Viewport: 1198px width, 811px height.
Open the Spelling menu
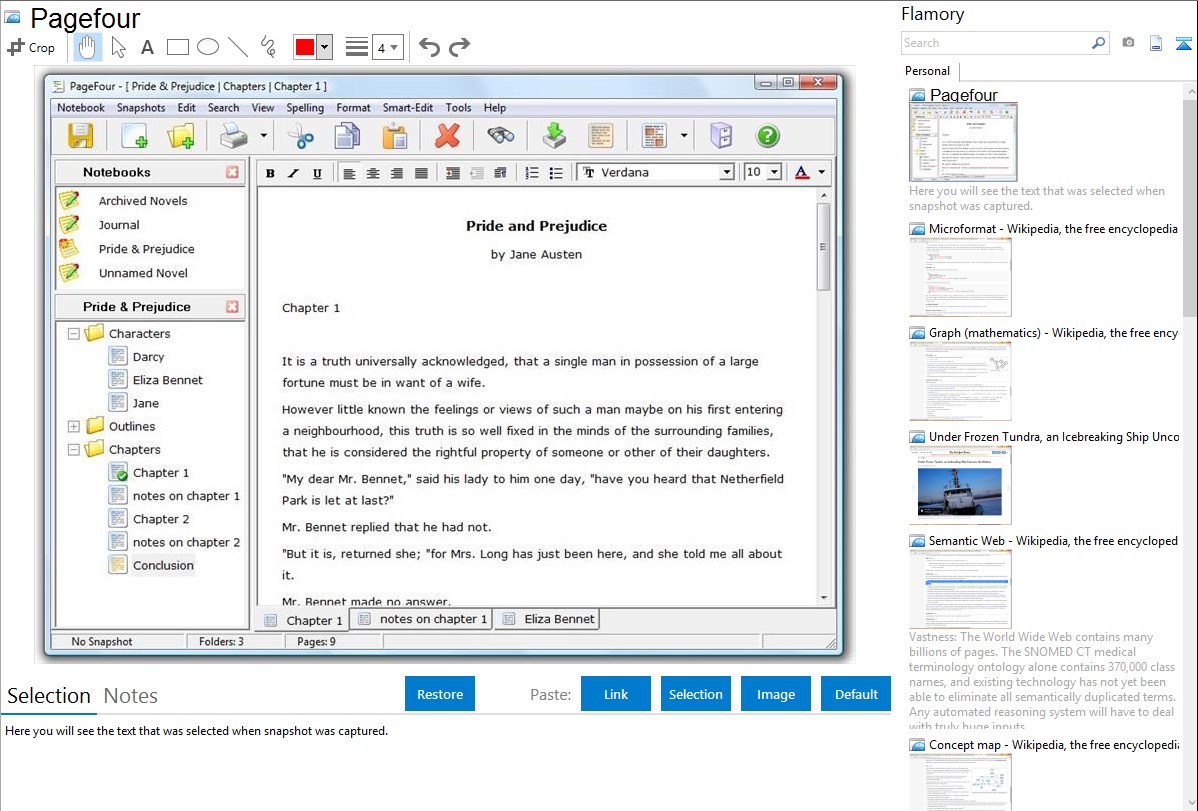point(305,108)
